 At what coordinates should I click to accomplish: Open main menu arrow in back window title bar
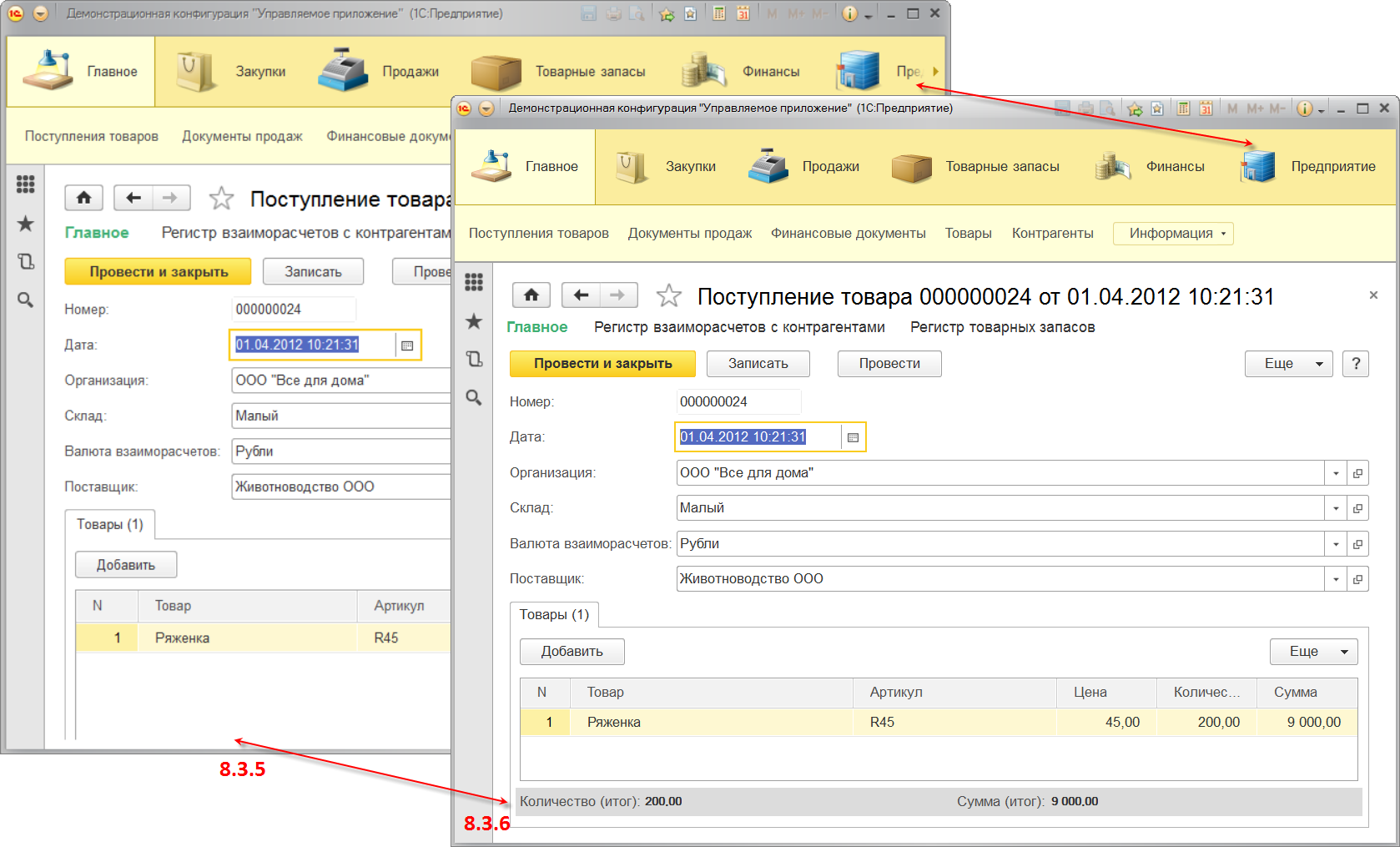pos(40,14)
